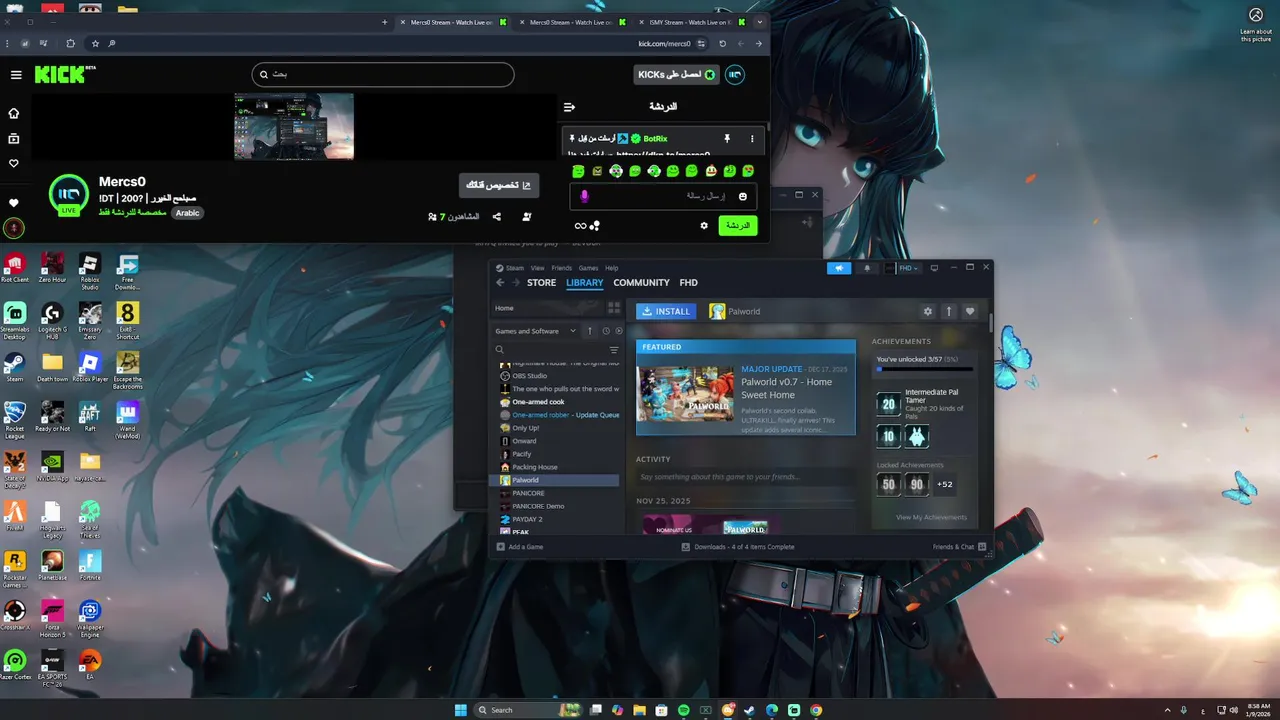Open the Rocket League desktop shortcut
1280x720 pixels.
coord(14,417)
